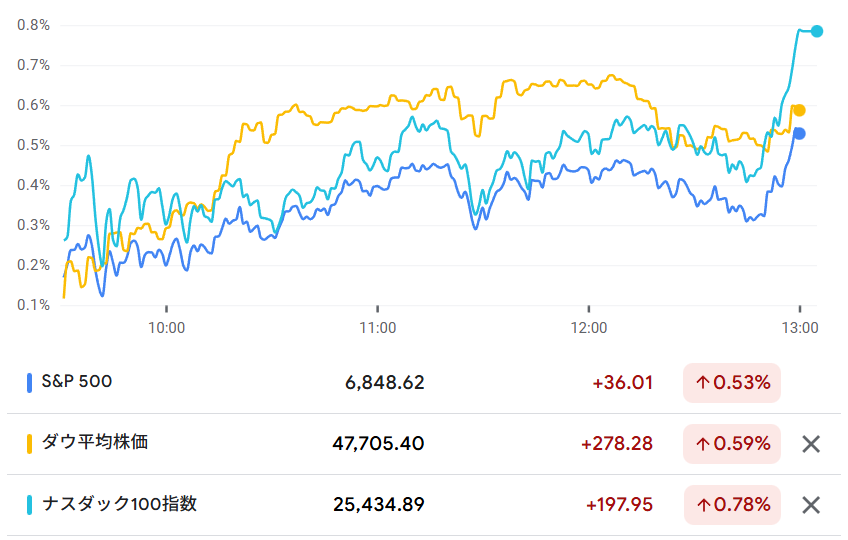Image resolution: width=848 pixels, height=540 pixels.
Task: Select the blue S&P 500 endpoint dot on chart
Action: [799, 133]
